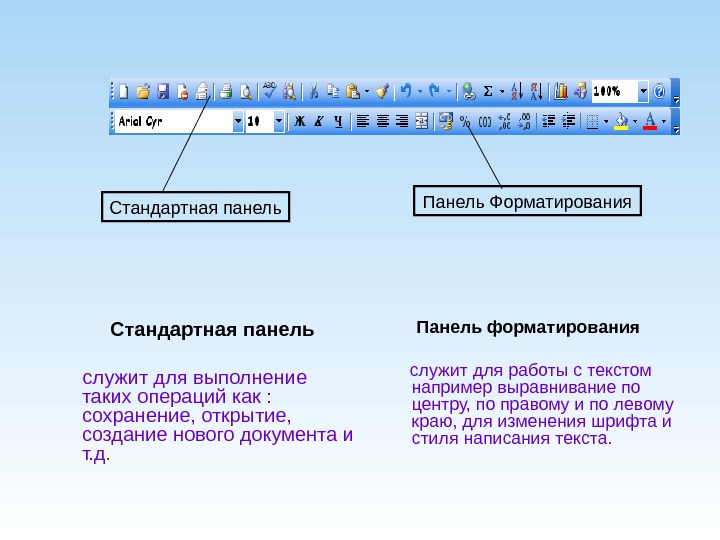The image size is (720, 540).
Task: Decrease the cell indent
Action: coord(548,121)
